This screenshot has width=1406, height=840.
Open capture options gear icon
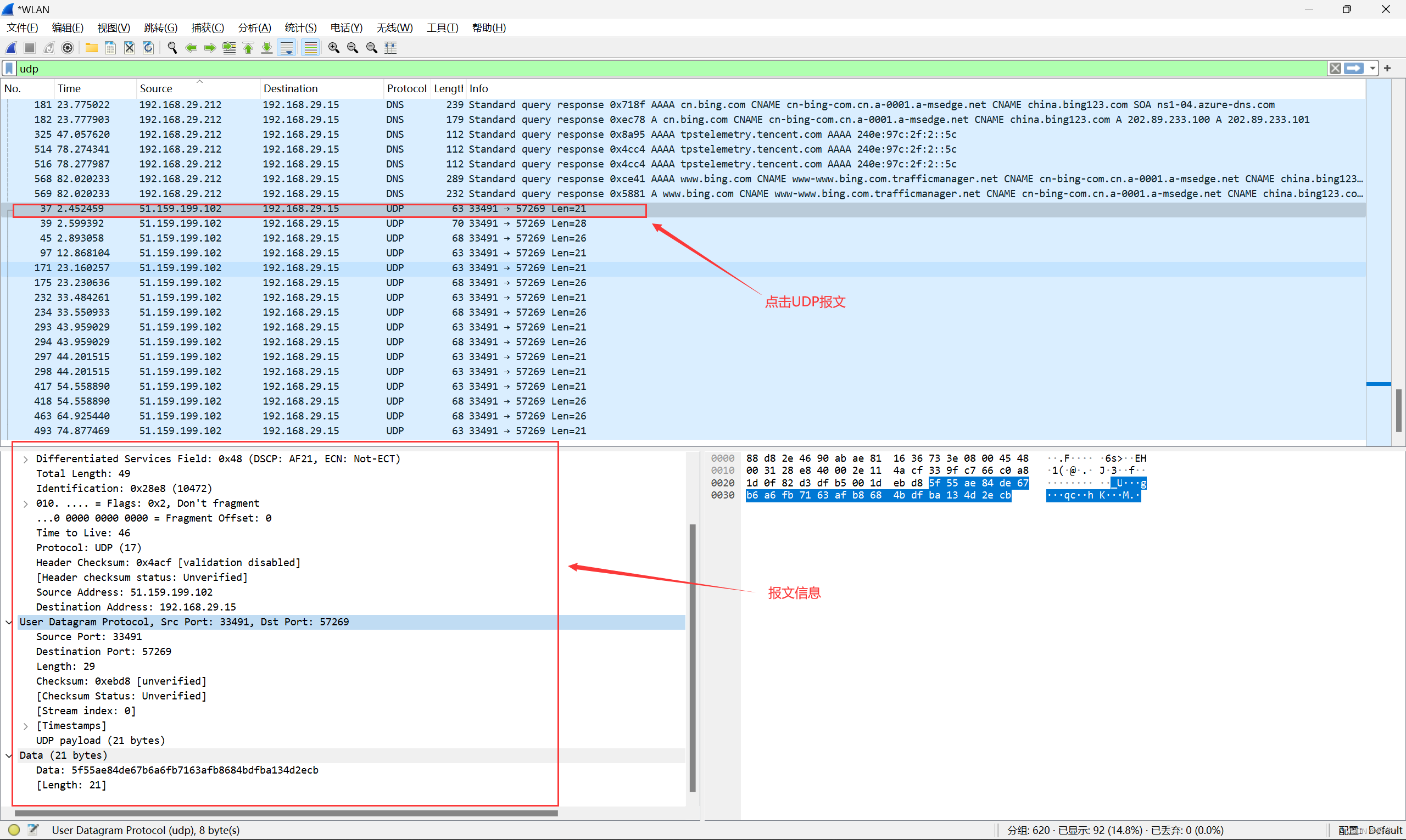pyautogui.click(x=68, y=48)
